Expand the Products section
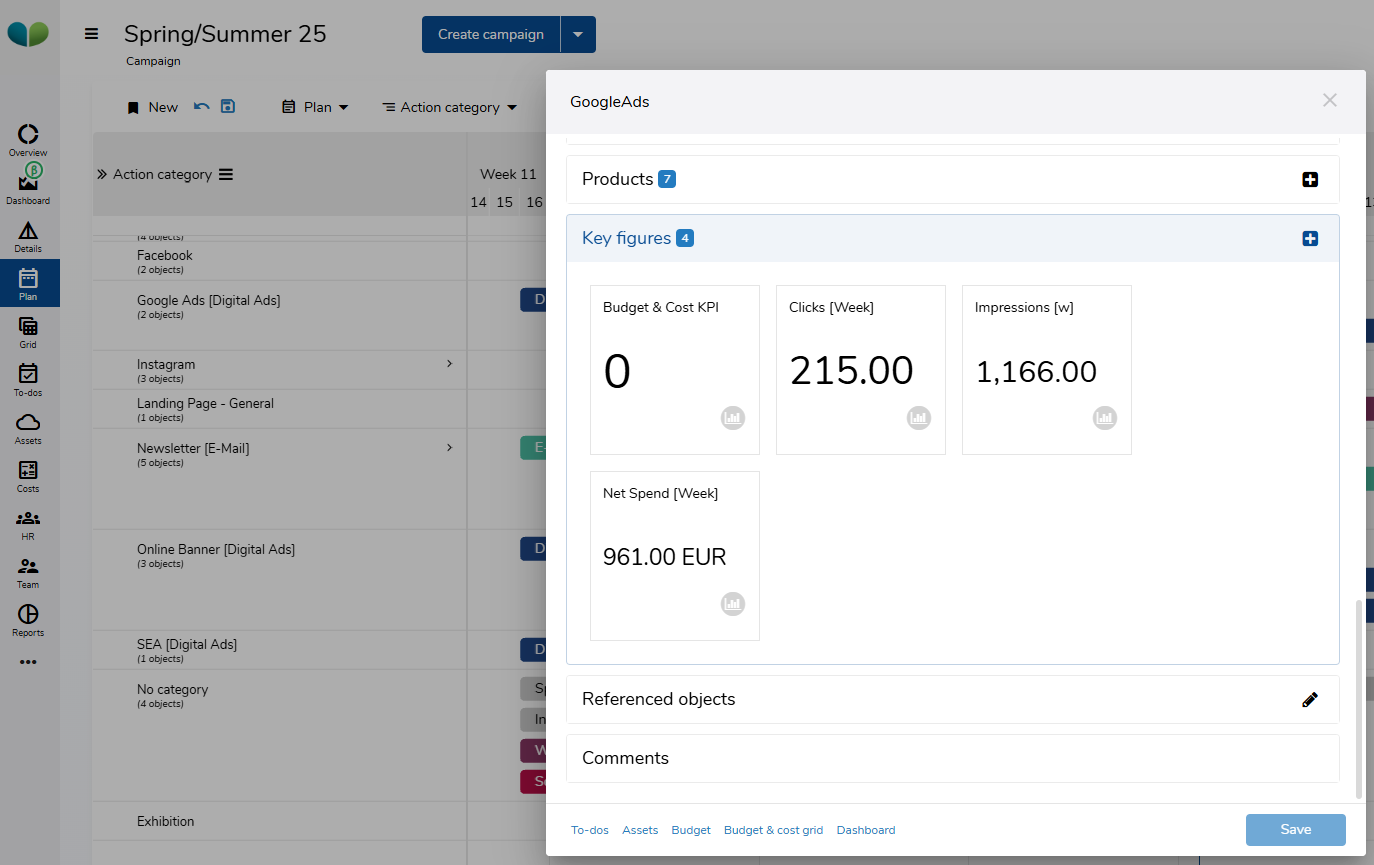 click(953, 180)
